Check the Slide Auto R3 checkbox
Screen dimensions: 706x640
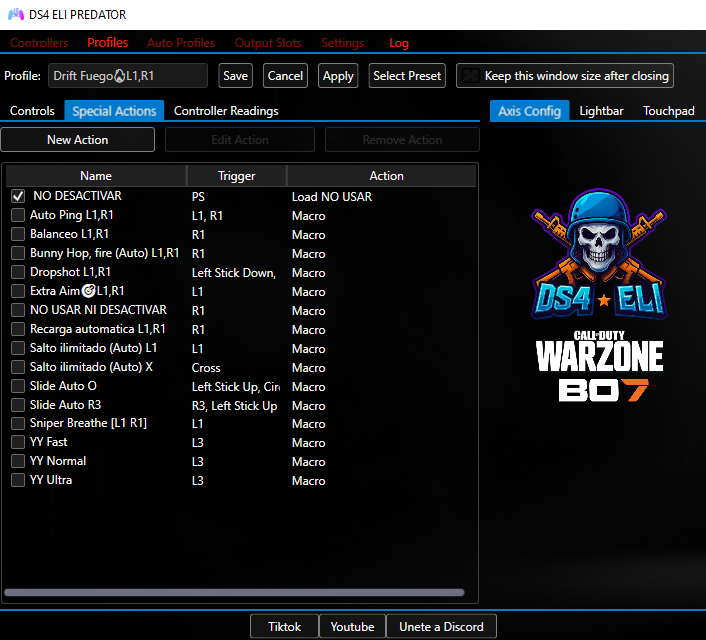[18, 405]
